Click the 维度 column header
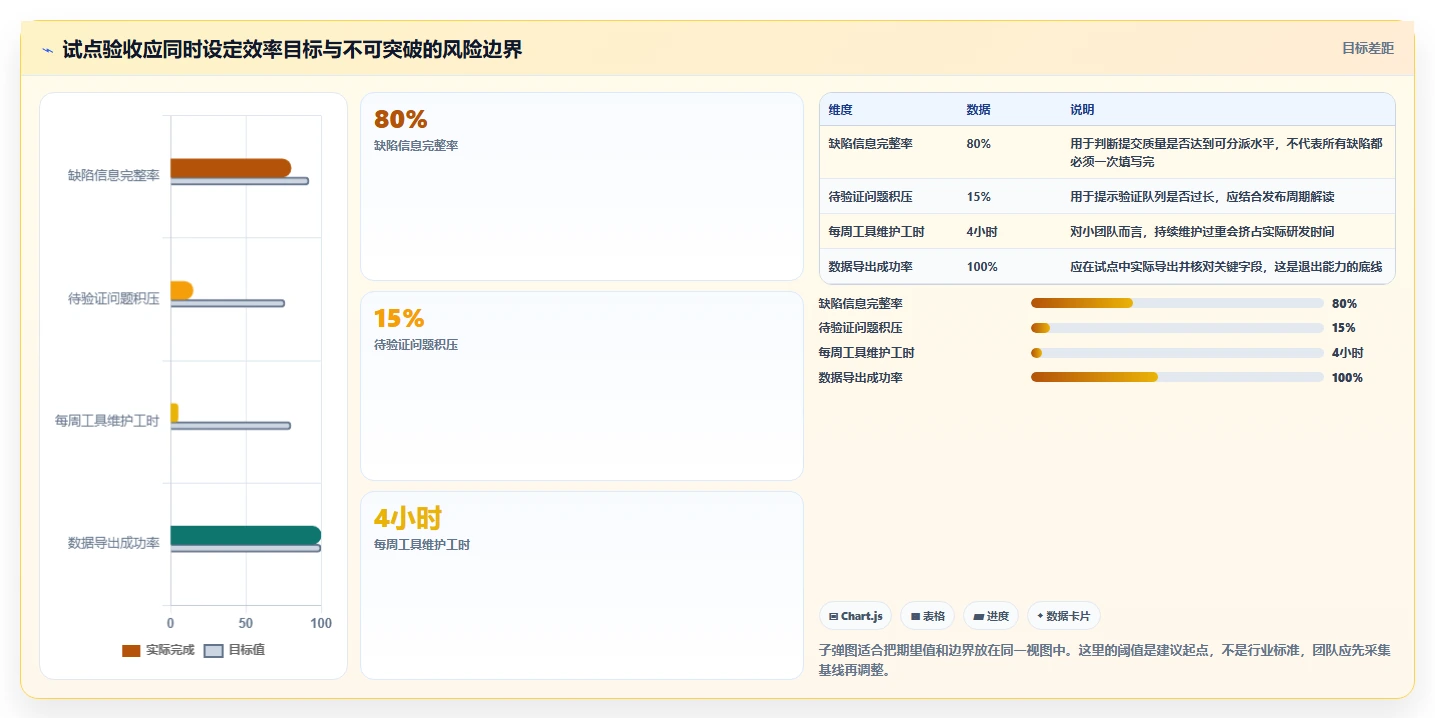Viewport: 1435px width, 718px height. pos(840,109)
